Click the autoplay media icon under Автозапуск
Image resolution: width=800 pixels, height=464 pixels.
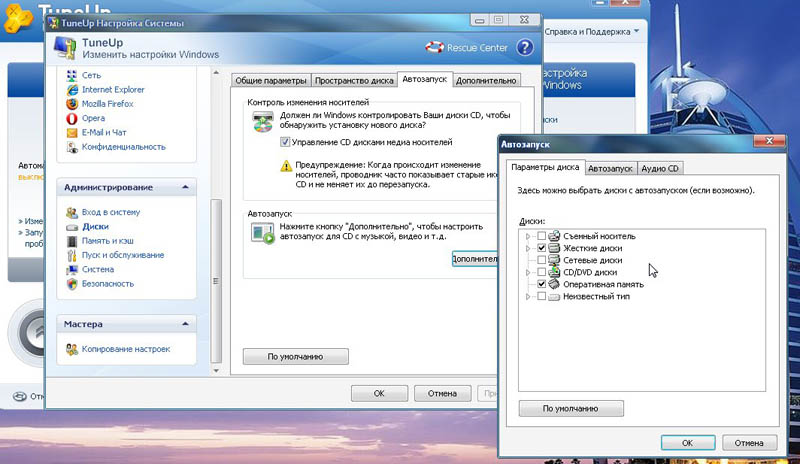pos(263,233)
